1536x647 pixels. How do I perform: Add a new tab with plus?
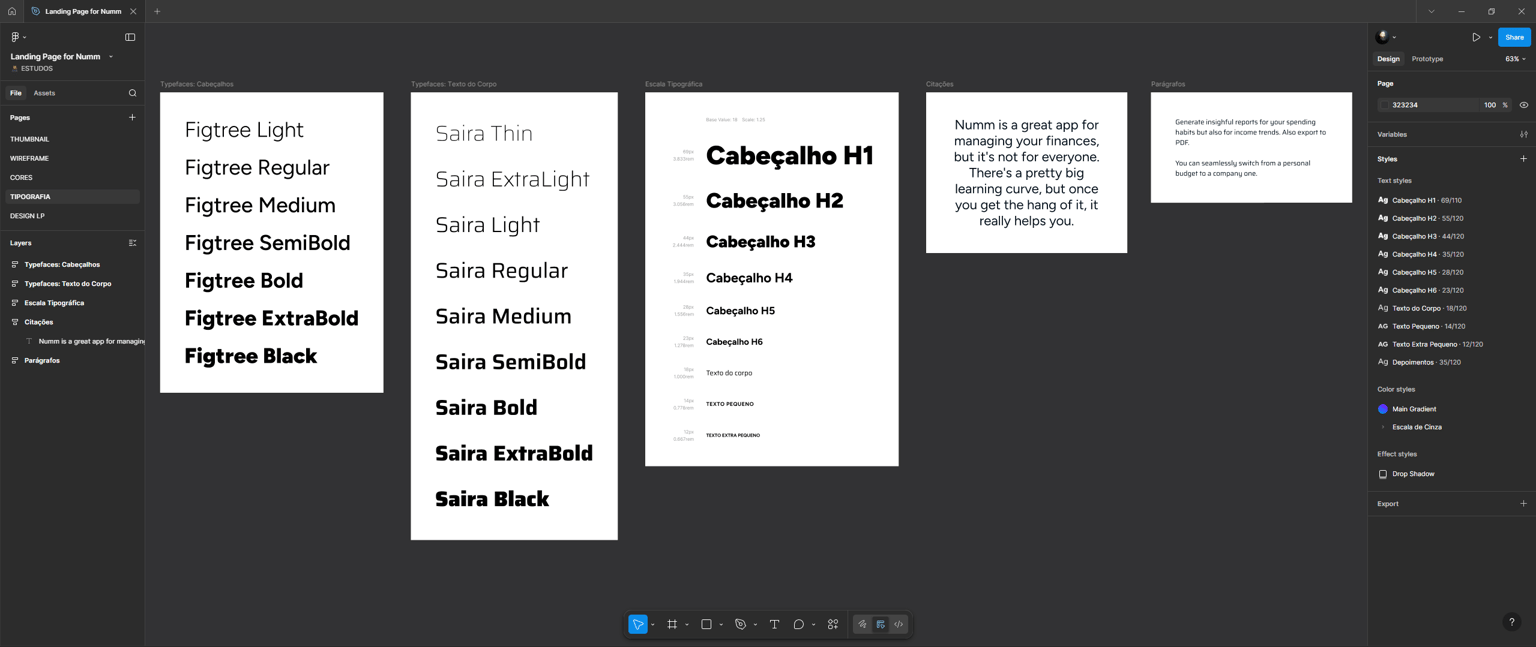click(x=157, y=11)
